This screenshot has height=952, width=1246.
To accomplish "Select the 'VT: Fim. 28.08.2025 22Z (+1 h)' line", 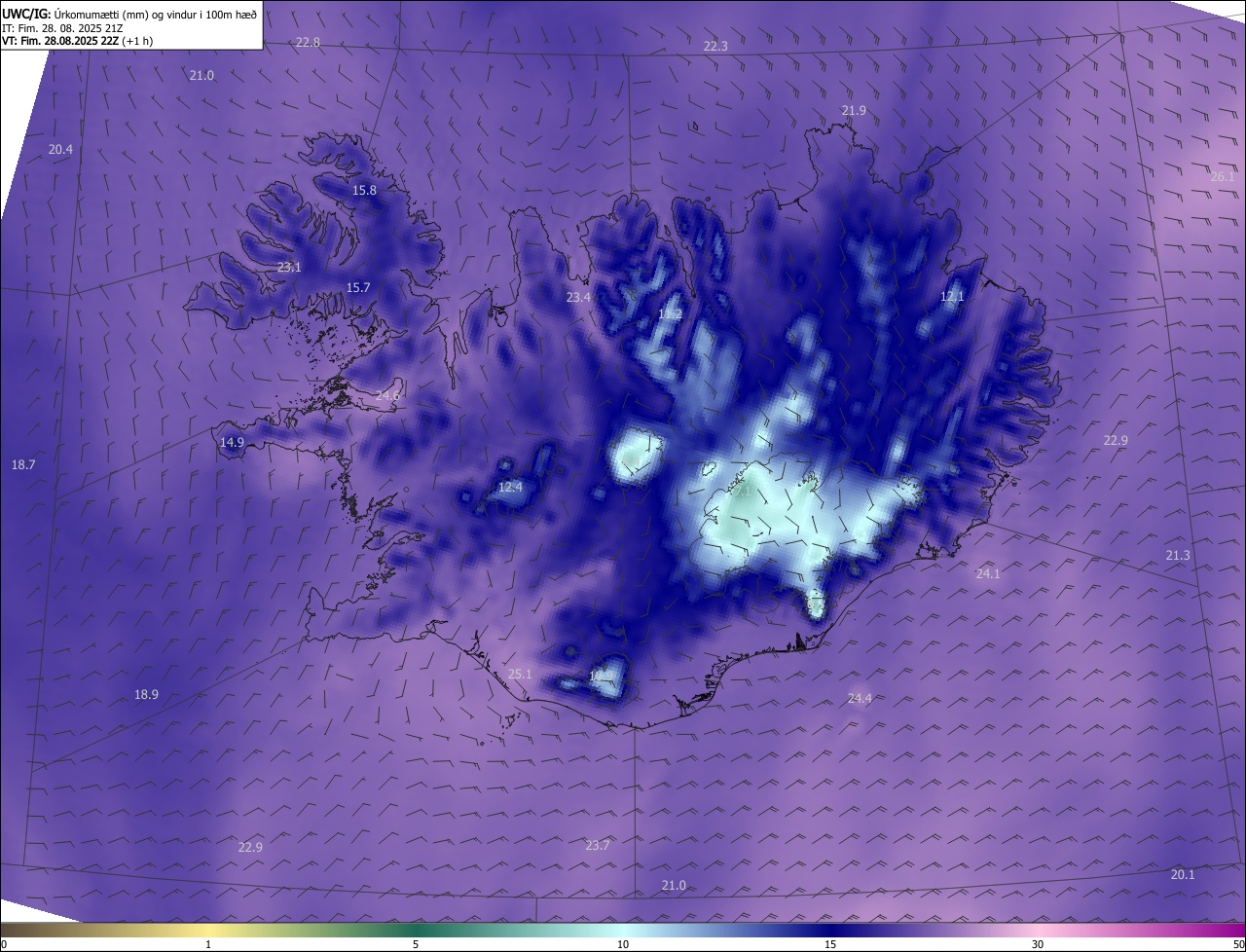I will 78,41.
